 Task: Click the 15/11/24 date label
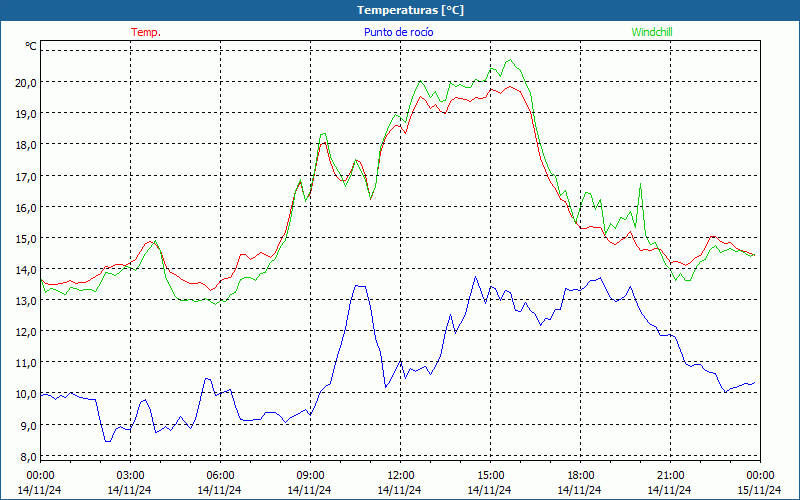760,490
